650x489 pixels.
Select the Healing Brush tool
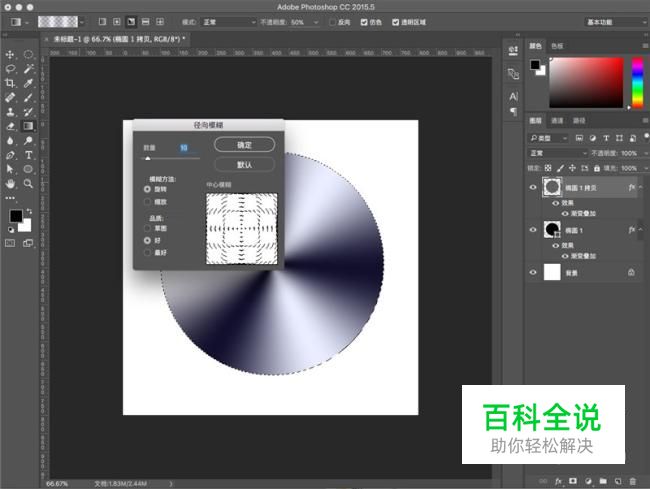(x=10, y=97)
